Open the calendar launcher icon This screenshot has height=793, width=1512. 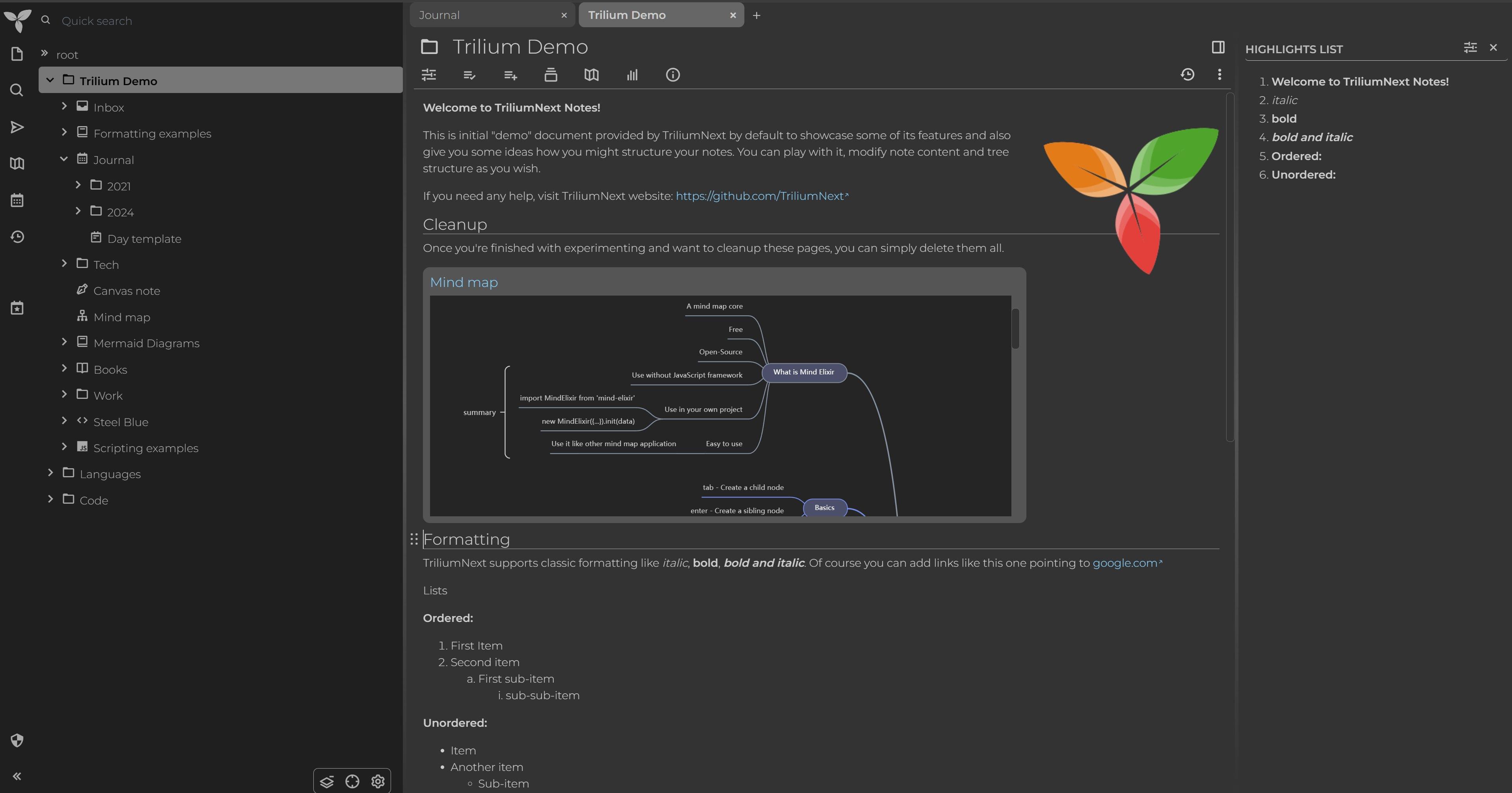tap(17, 200)
